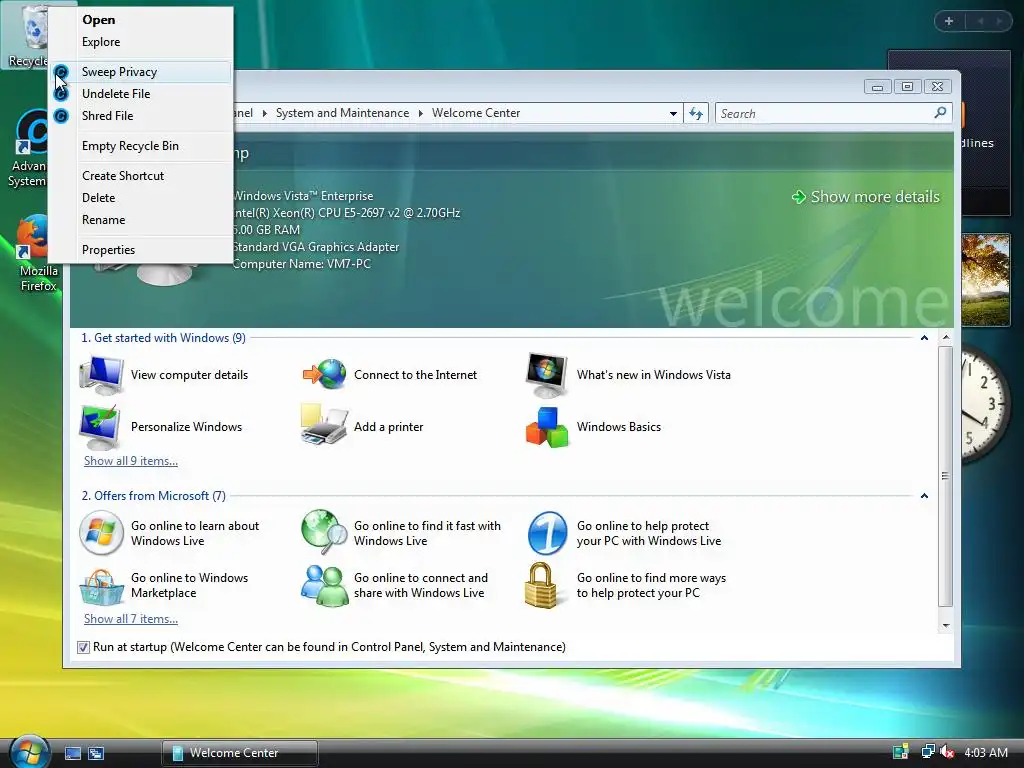The width and height of the screenshot is (1024, 768).
Task: Toggle Run at startup checkbox
Action: coord(83,647)
